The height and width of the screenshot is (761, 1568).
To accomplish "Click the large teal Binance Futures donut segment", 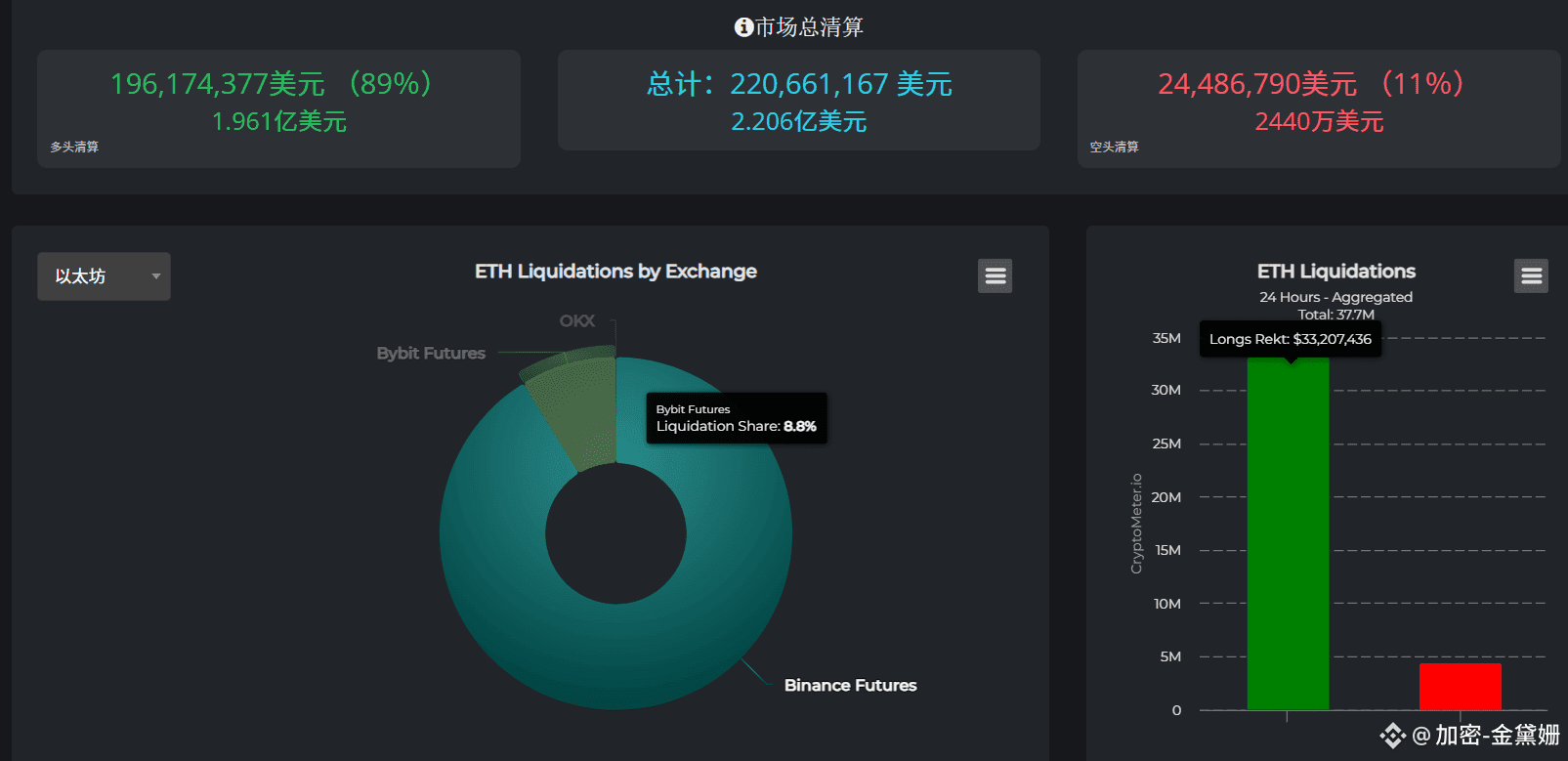I will [615, 655].
